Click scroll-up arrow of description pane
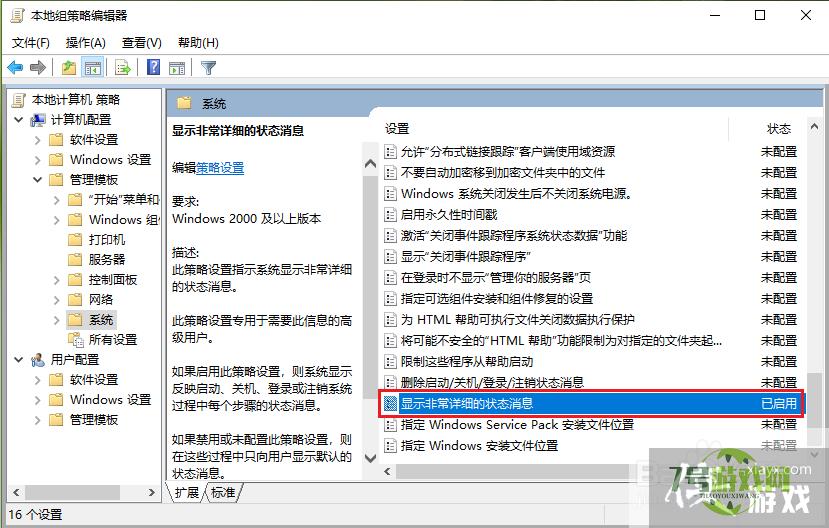Image resolution: width=829 pixels, height=528 pixels. (371, 164)
